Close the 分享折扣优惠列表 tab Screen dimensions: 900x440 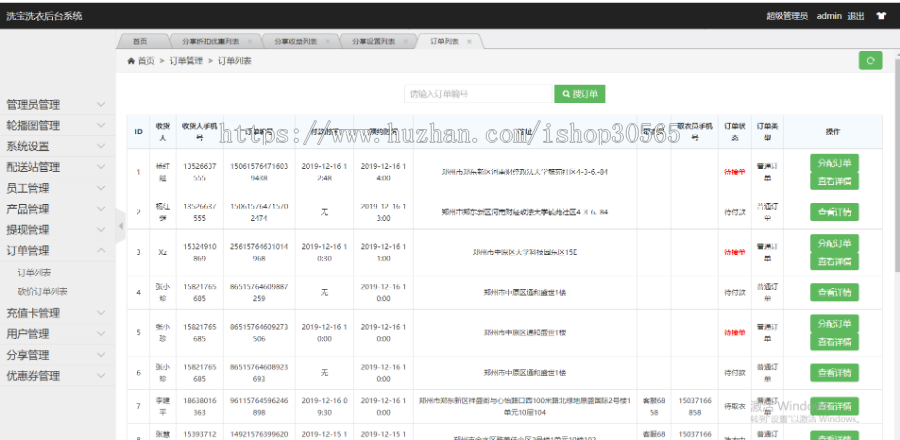pyautogui.click(x=251, y=42)
